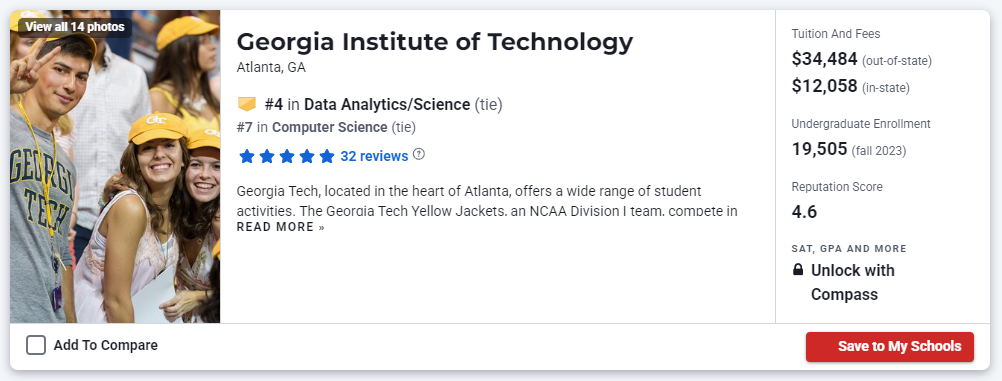Click the lock icon beside Unlock with Compass
Screen dimensions: 1002x381
coord(798,270)
